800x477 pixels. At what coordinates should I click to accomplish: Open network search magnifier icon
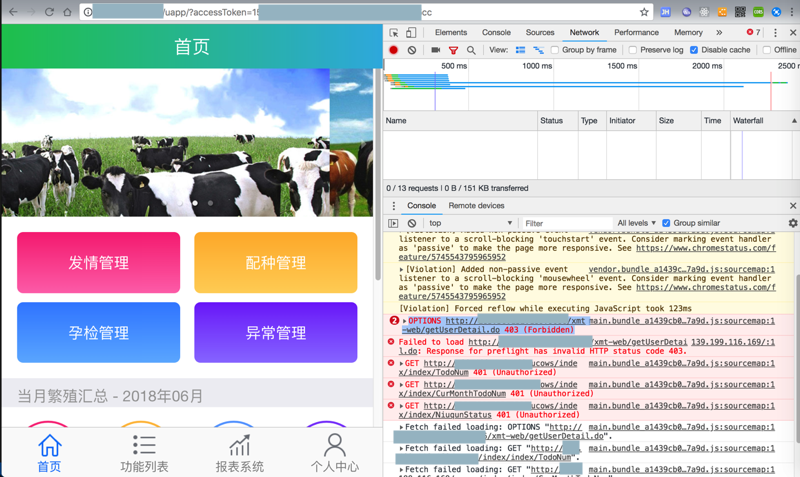(471, 50)
